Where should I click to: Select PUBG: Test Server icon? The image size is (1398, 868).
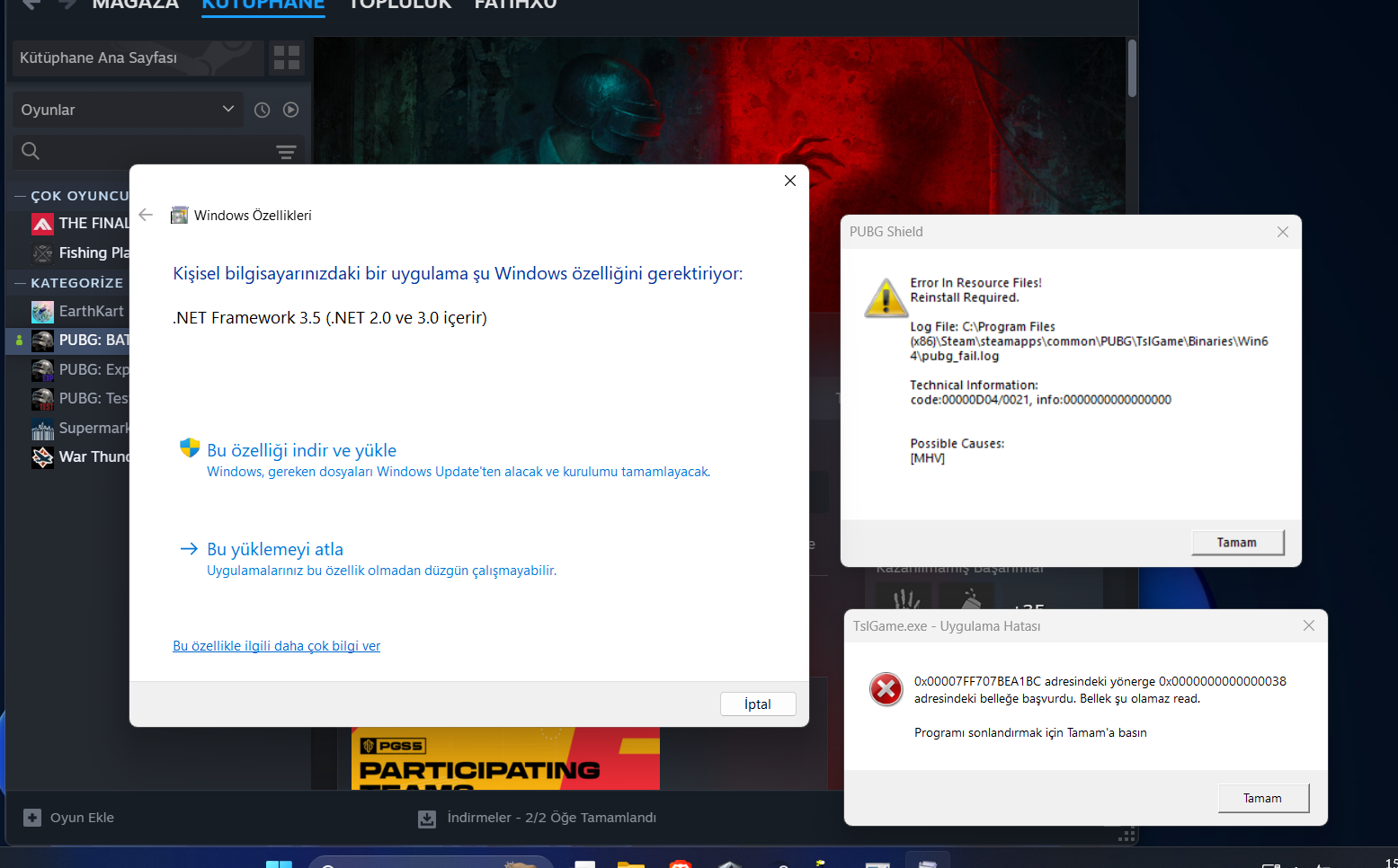pos(42,399)
